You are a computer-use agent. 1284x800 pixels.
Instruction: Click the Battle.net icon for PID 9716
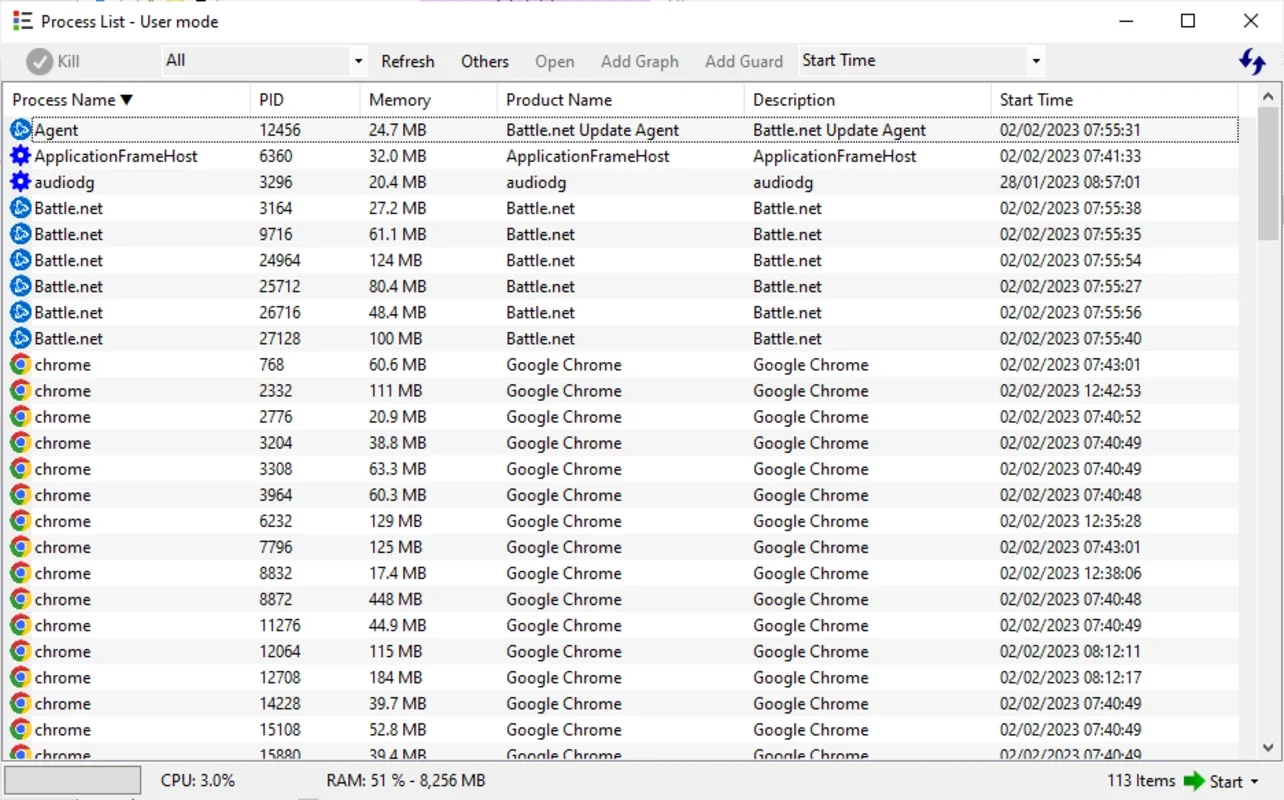(x=21, y=234)
